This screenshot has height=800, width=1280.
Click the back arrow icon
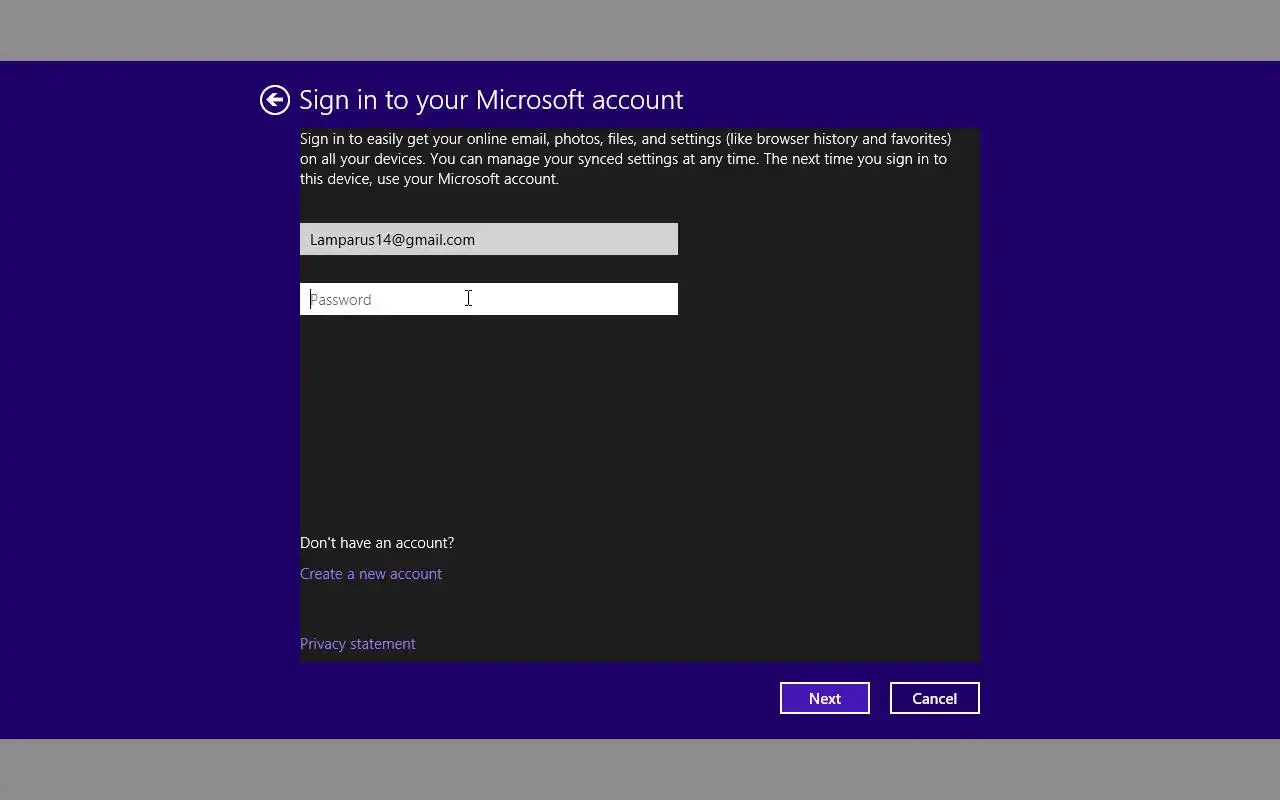pyautogui.click(x=275, y=100)
